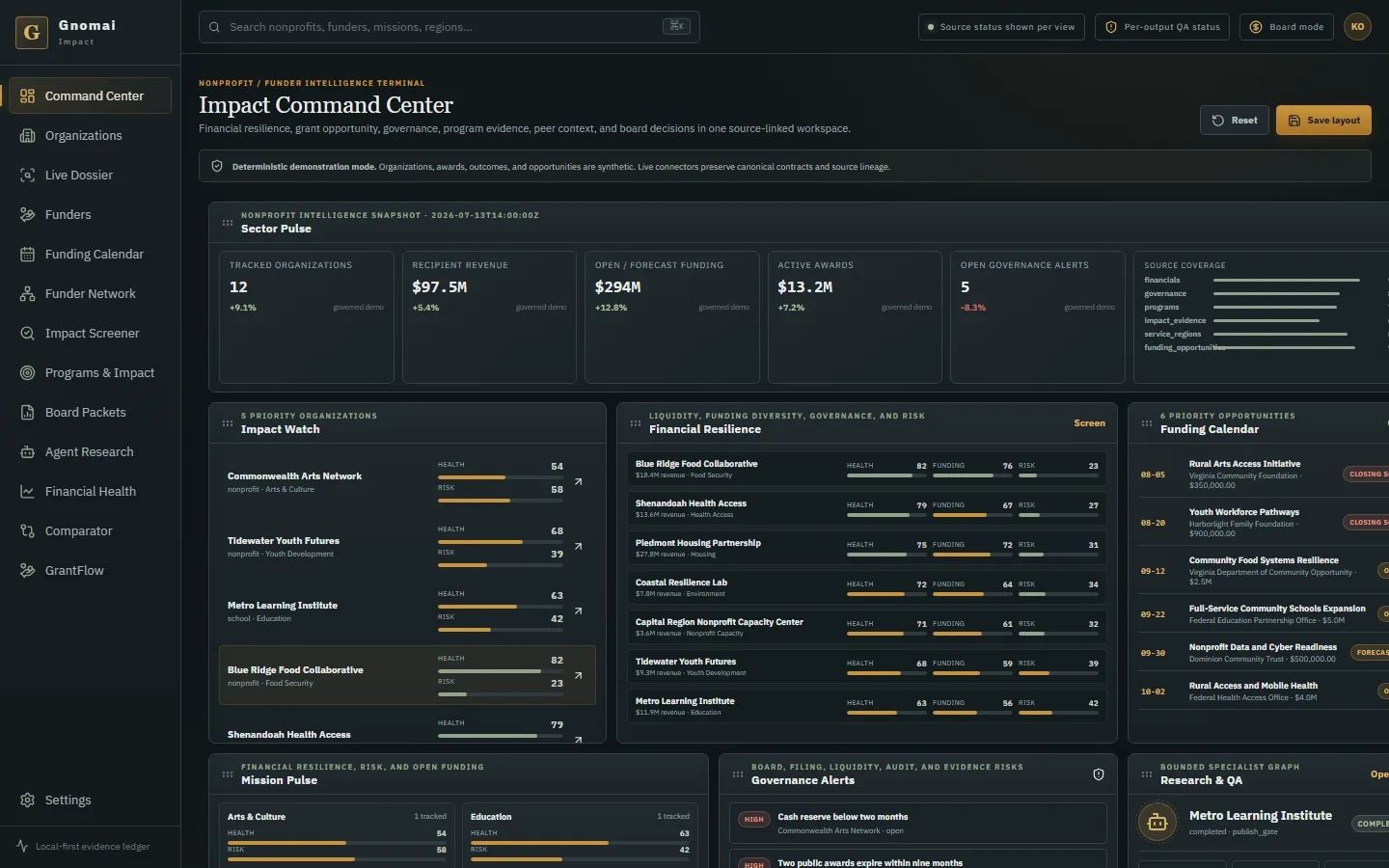Grab the Impact Watch panel drag handle

click(228, 423)
